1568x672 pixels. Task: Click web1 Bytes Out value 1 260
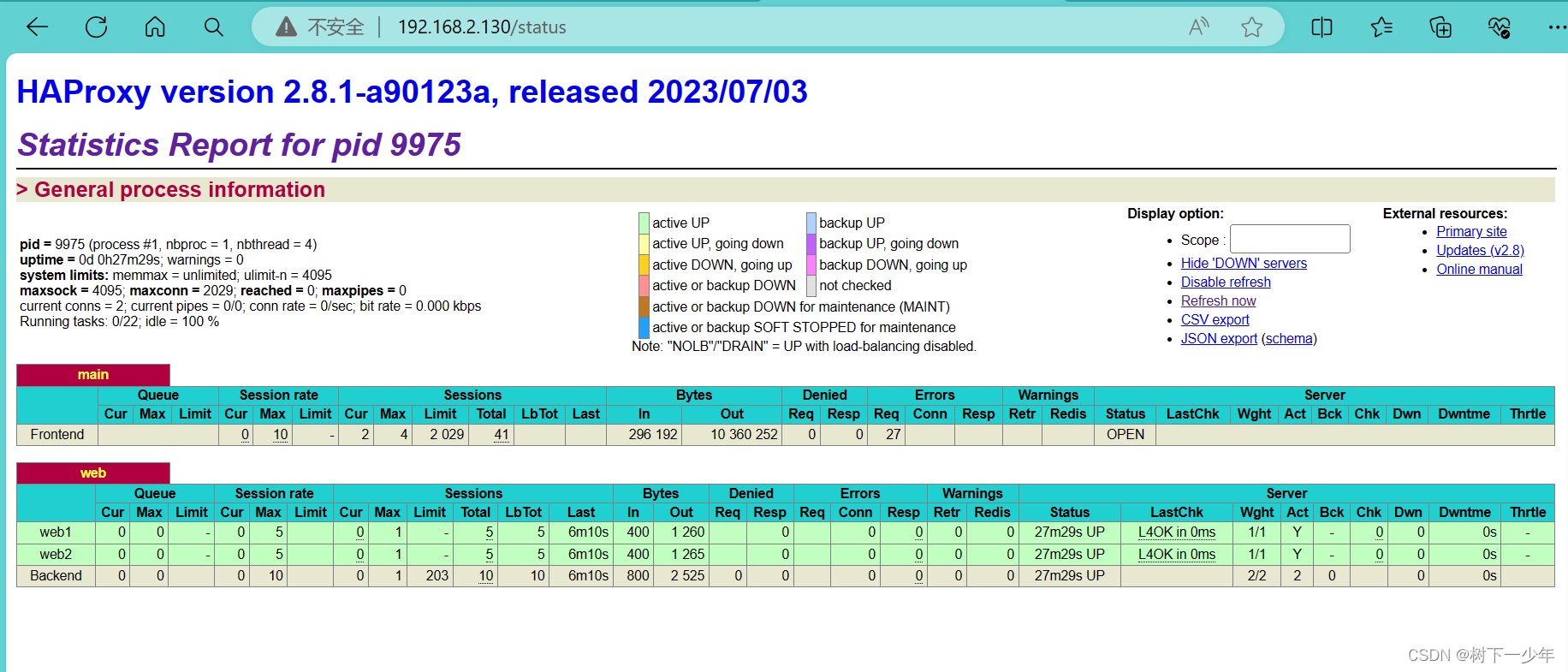[687, 532]
